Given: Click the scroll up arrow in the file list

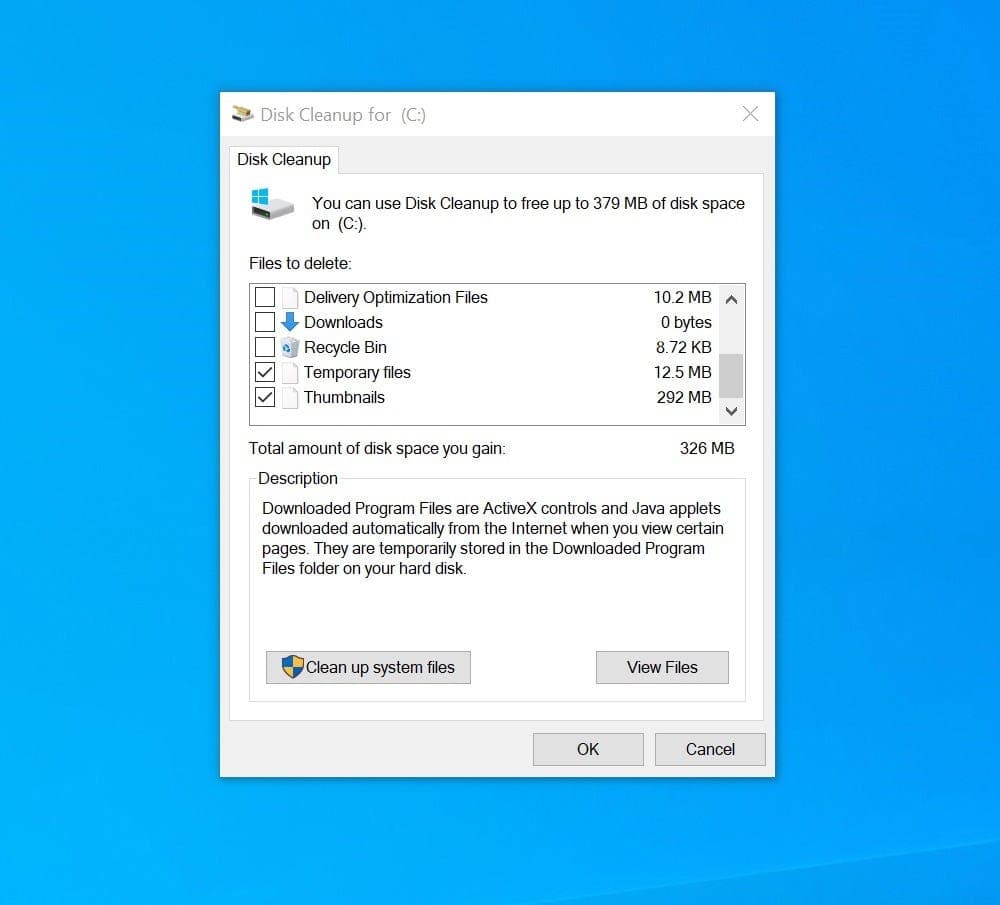Looking at the screenshot, I should 732,299.
